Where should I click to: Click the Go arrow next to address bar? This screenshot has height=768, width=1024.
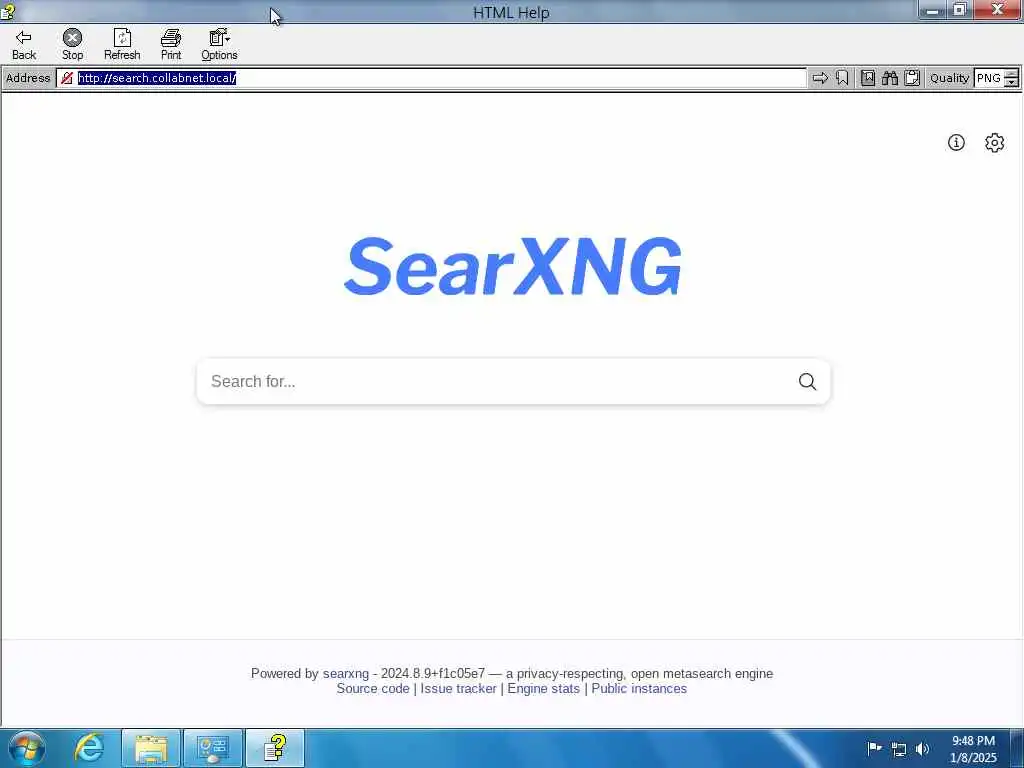point(820,78)
